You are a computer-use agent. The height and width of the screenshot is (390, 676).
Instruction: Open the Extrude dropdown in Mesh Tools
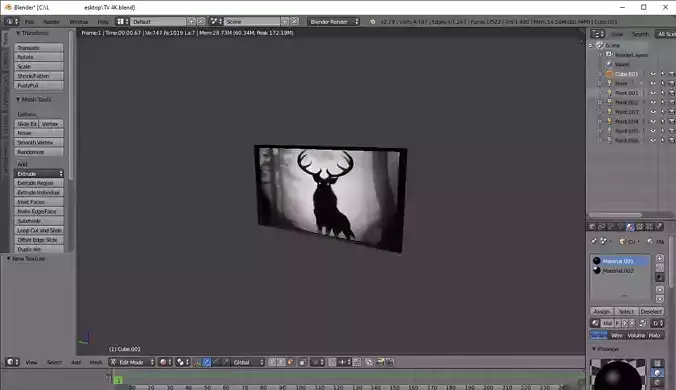click(x=39, y=173)
